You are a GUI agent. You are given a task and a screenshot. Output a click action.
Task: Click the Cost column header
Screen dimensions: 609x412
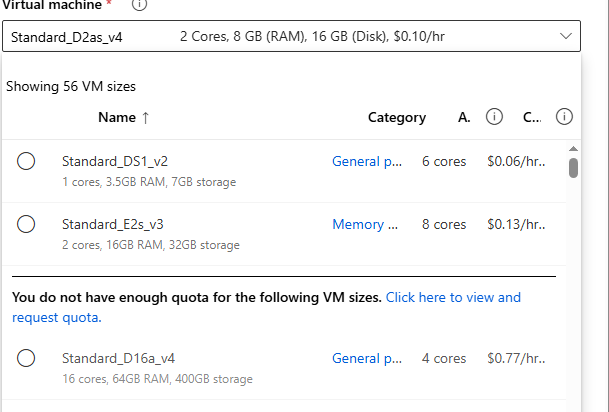tap(532, 117)
